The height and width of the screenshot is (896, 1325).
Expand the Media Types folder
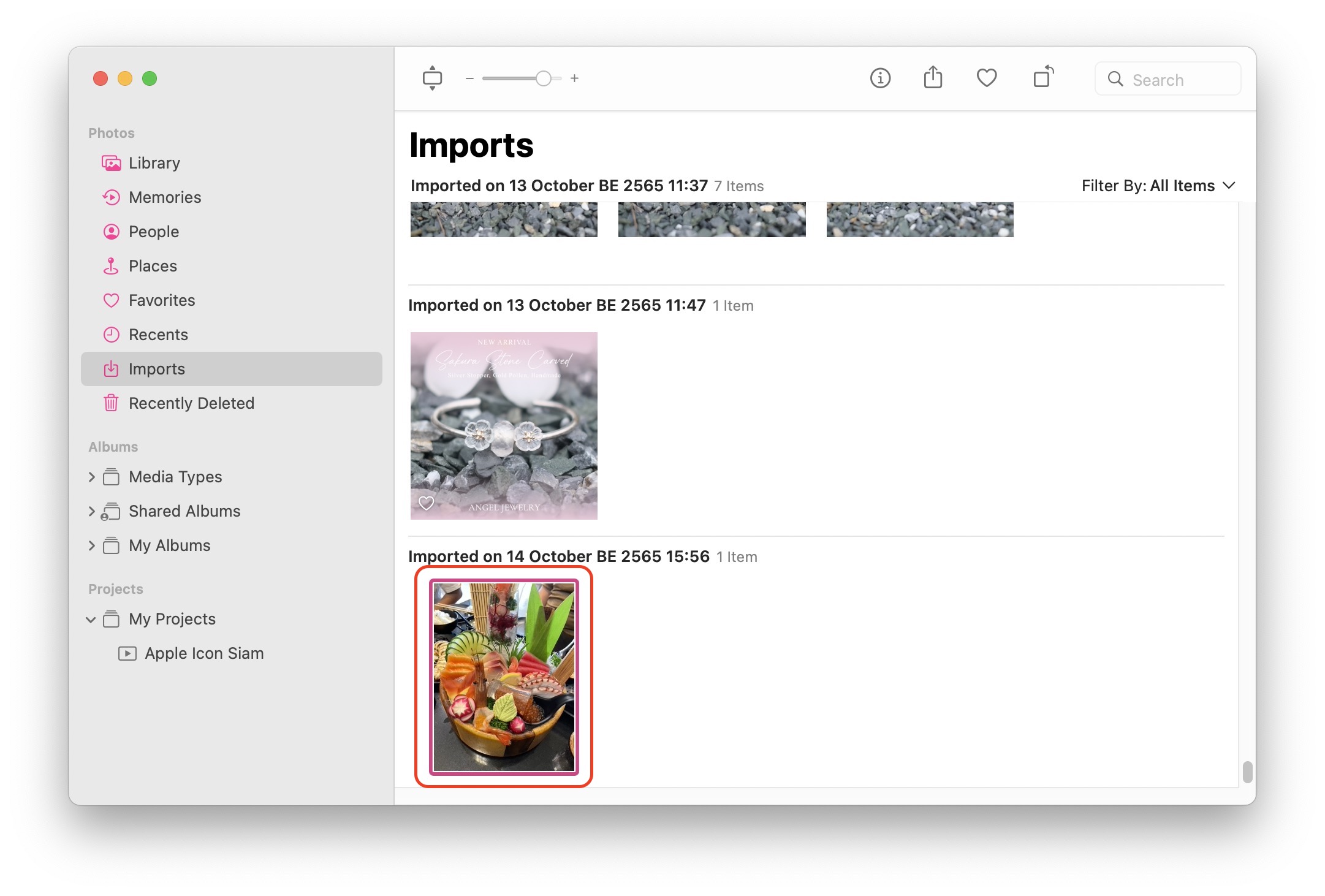click(x=91, y=477)
